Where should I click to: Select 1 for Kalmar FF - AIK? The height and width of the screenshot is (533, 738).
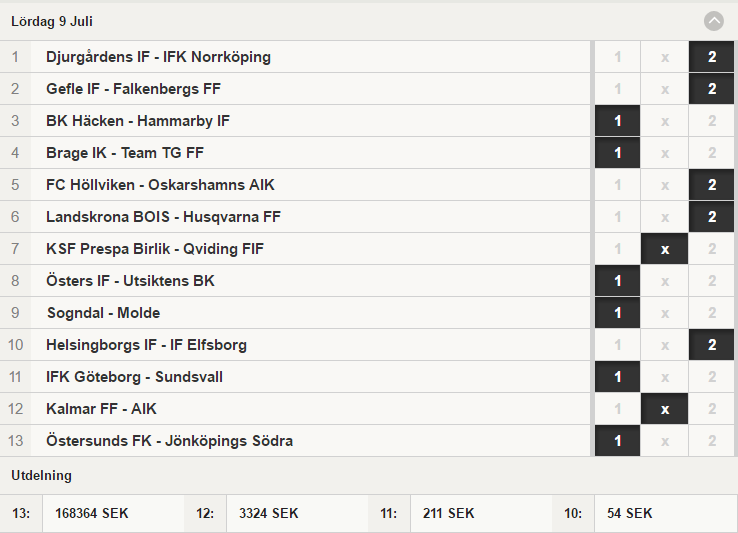pyautogui.click(x=618, y=409)
